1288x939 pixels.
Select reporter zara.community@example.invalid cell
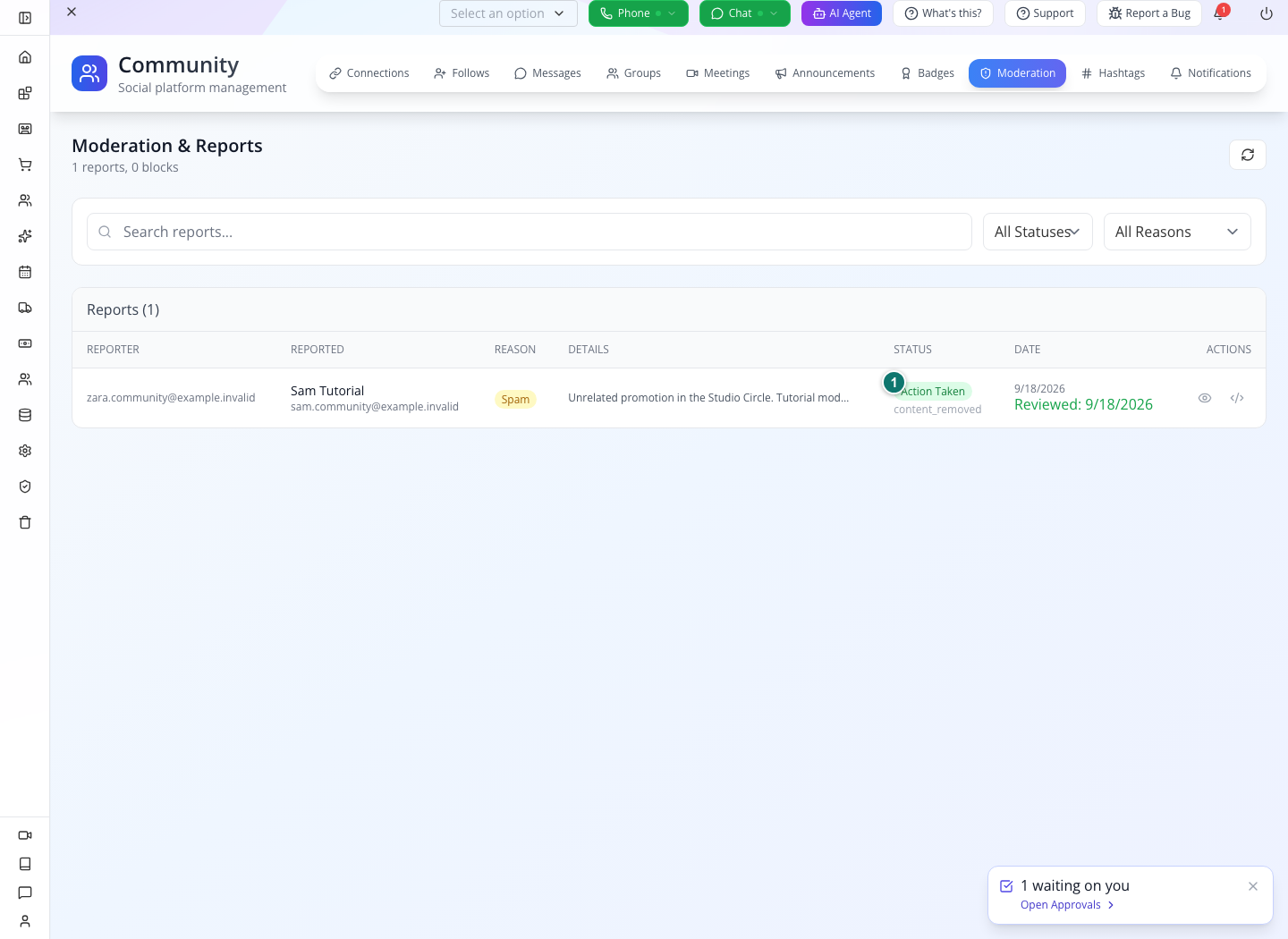[x=171, y=398]
